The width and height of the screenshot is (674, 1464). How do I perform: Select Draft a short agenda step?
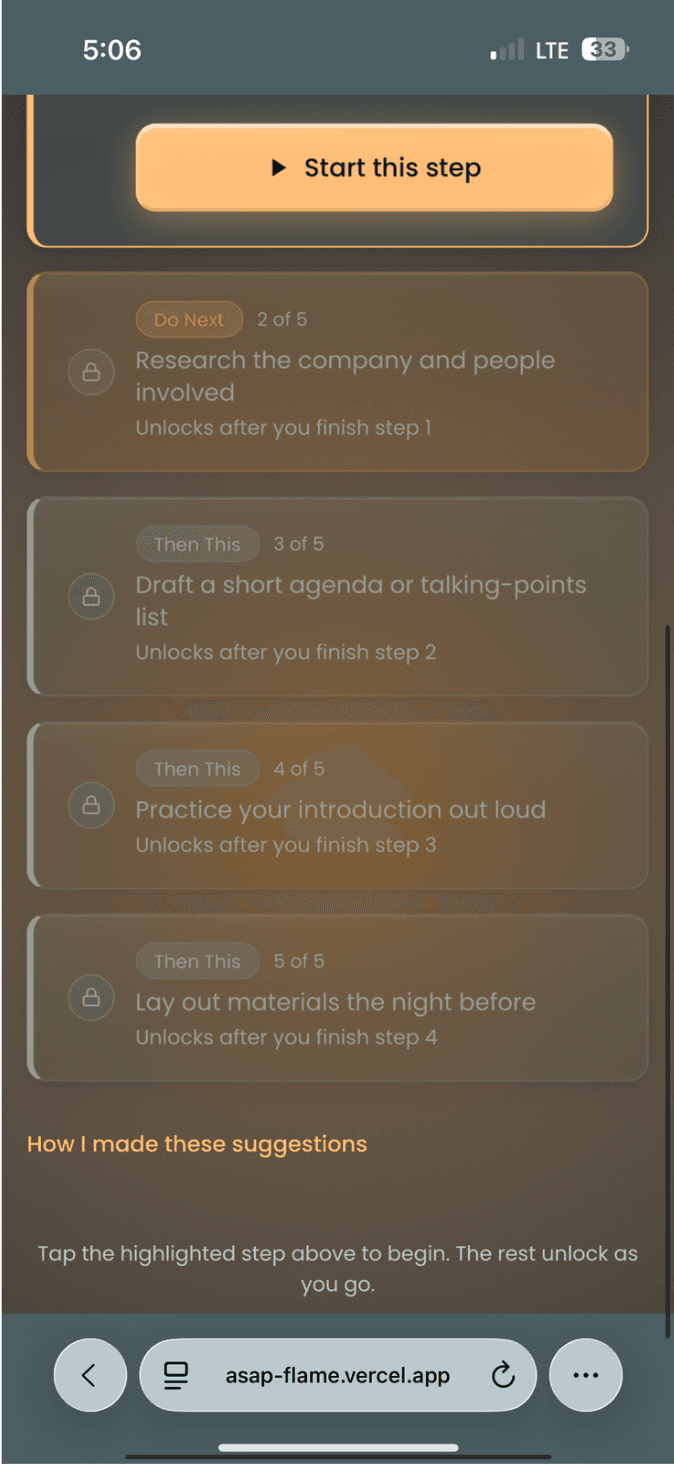coord(338,596)
